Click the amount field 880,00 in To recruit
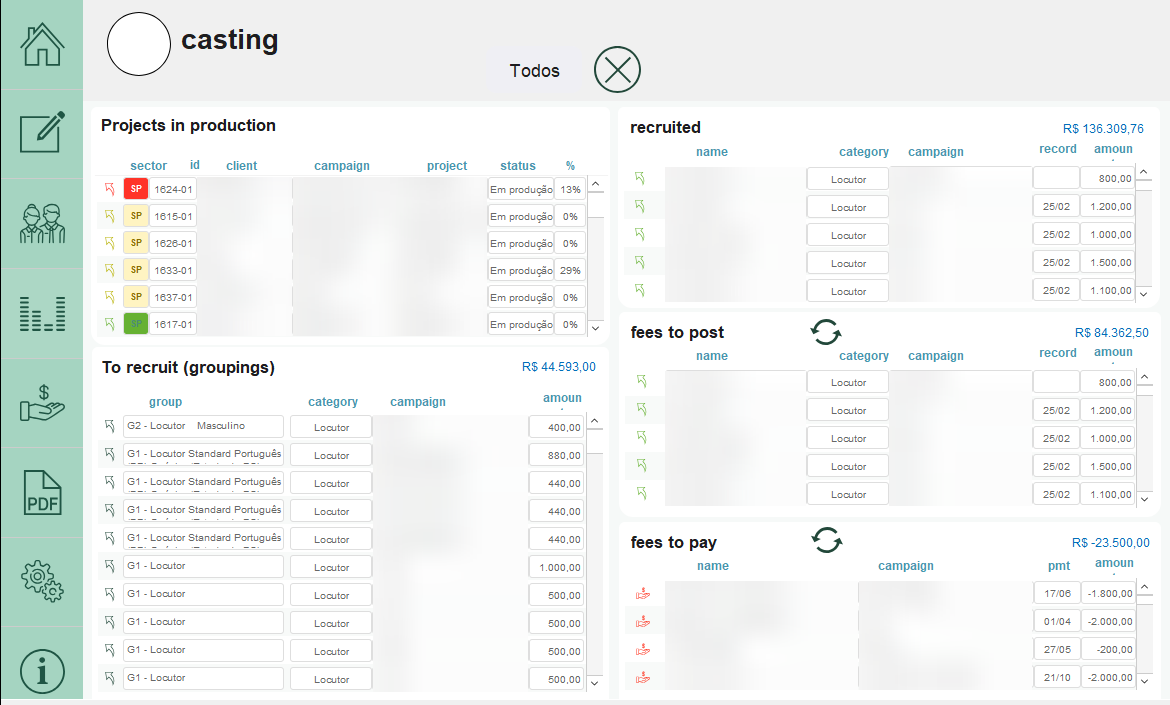Viewport: 1170px width, 705px height. (556, 455)
